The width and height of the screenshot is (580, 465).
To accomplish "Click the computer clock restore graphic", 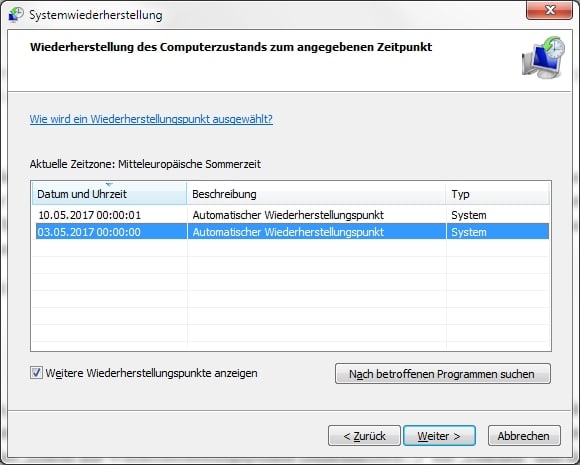I will tap(543, 57).
